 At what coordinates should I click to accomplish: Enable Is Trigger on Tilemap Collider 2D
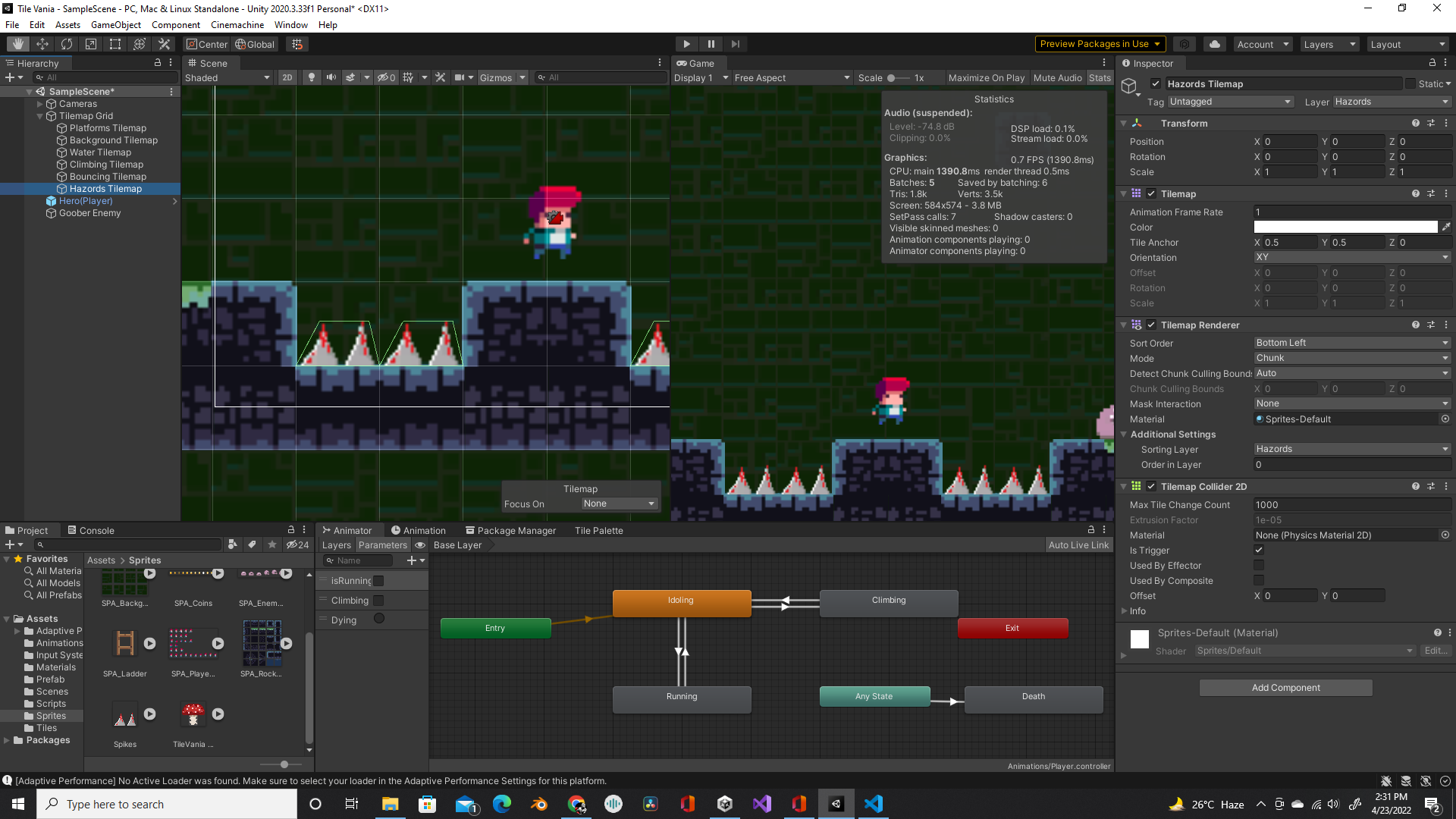1258,551
